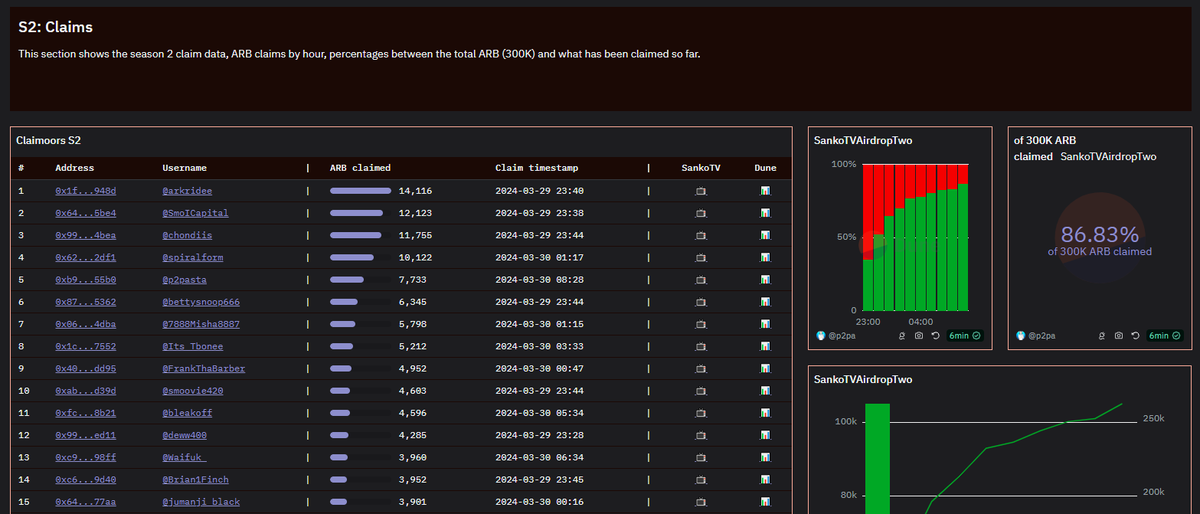The width and height of the screenshot is (1200, 514).
Task: Open the SankoTV icon for @p2pasta
Action: click(701, 279)
